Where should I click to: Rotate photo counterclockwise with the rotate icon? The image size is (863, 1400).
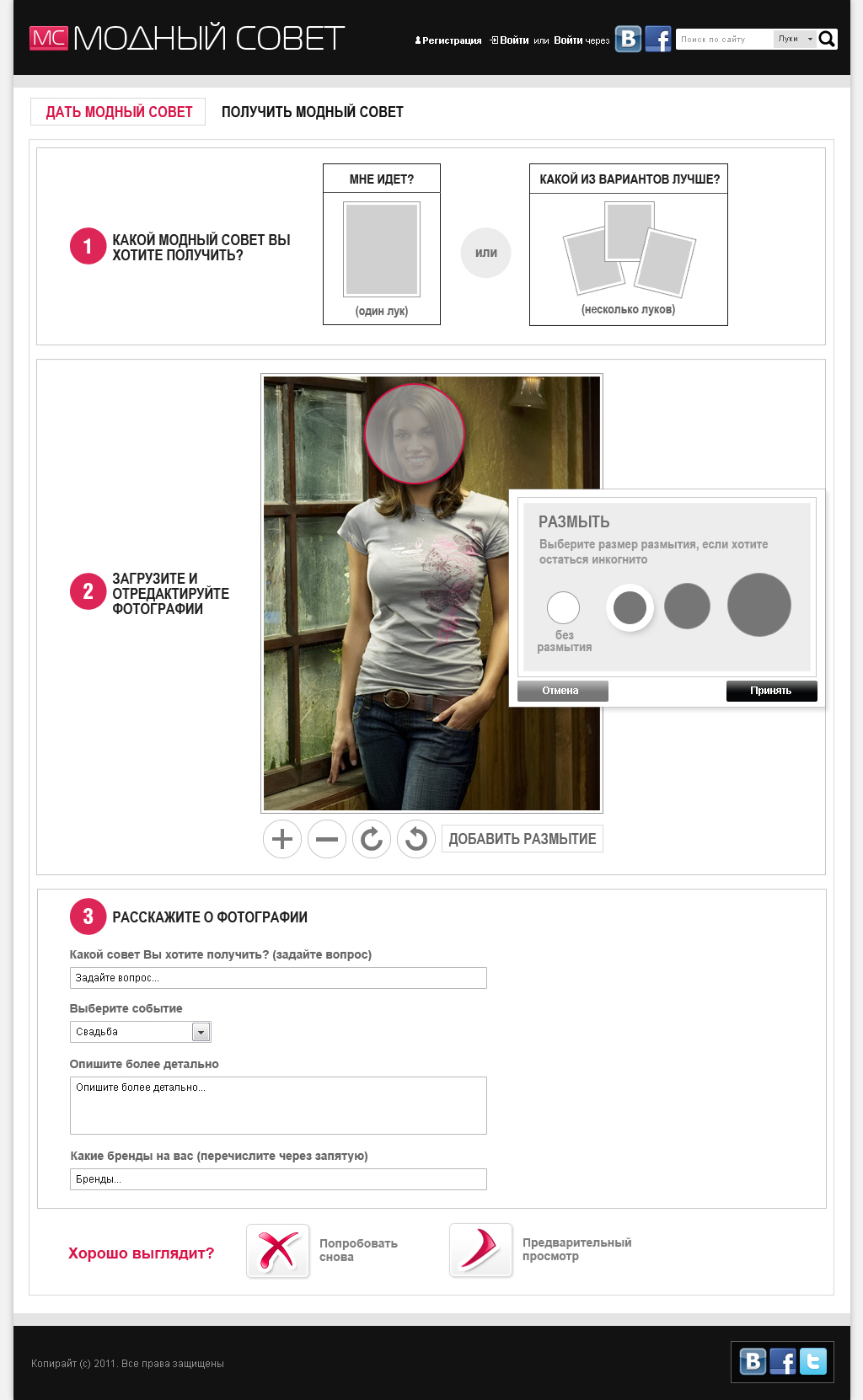pos(416,839)
